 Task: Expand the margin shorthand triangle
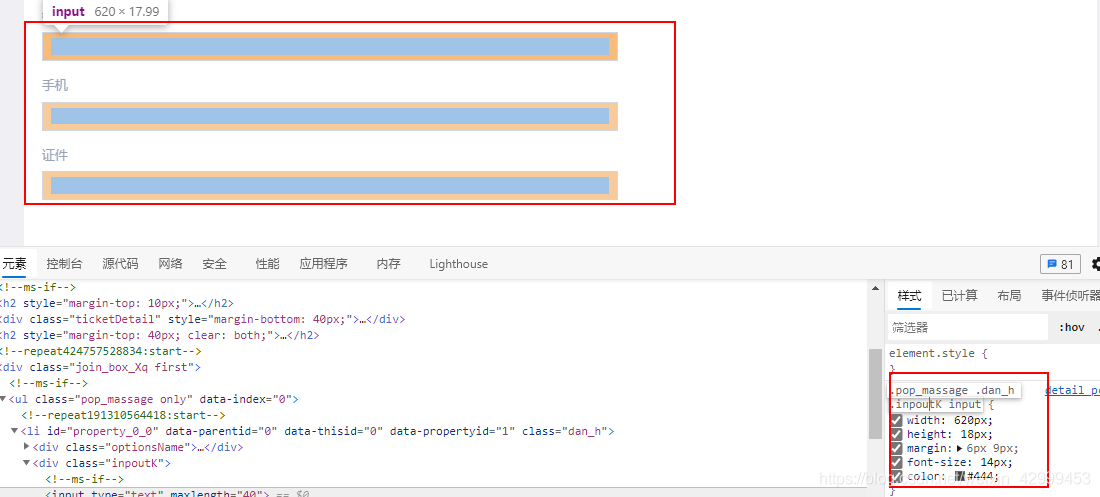[x=960, y=448]
